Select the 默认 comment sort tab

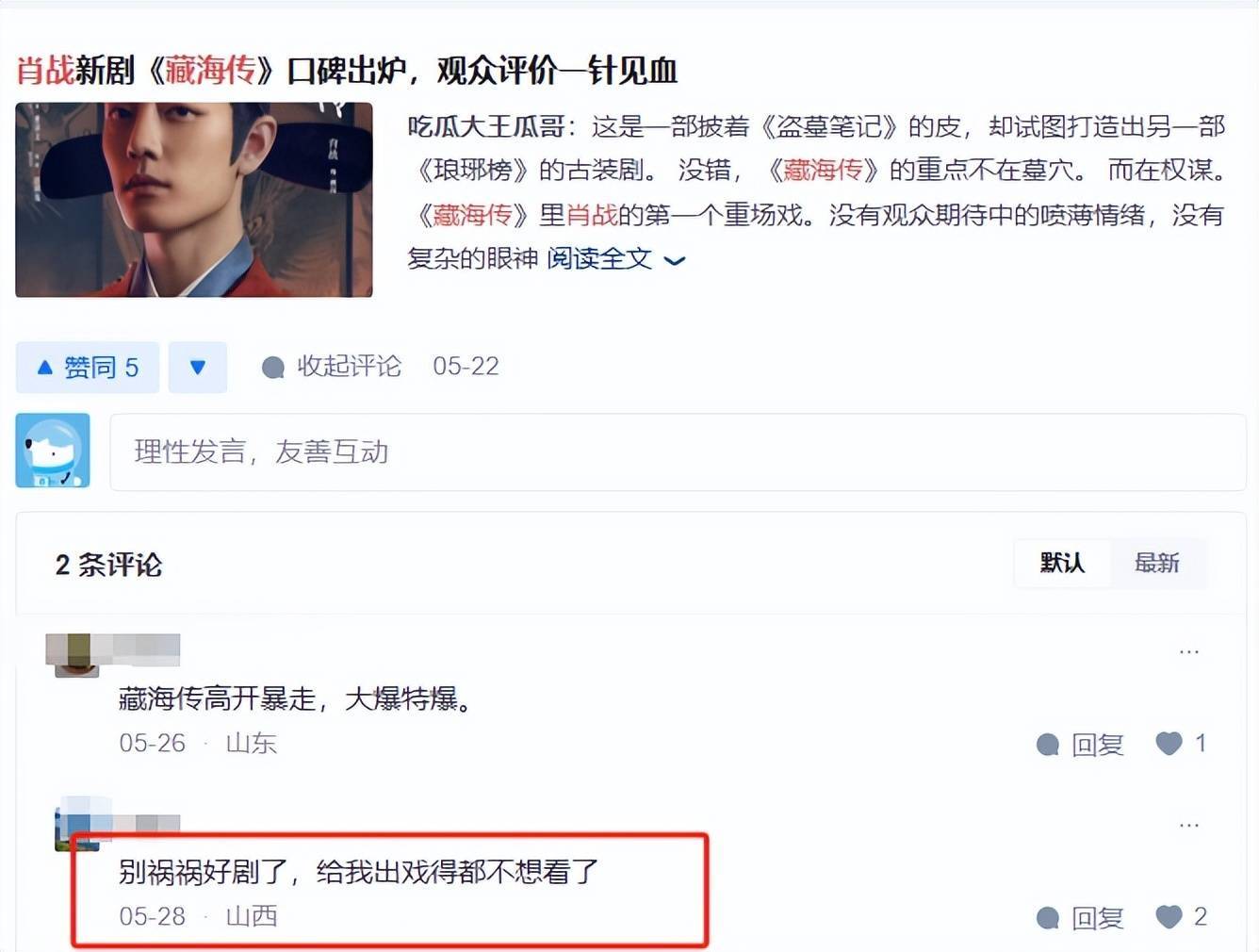pos(1062,563)
